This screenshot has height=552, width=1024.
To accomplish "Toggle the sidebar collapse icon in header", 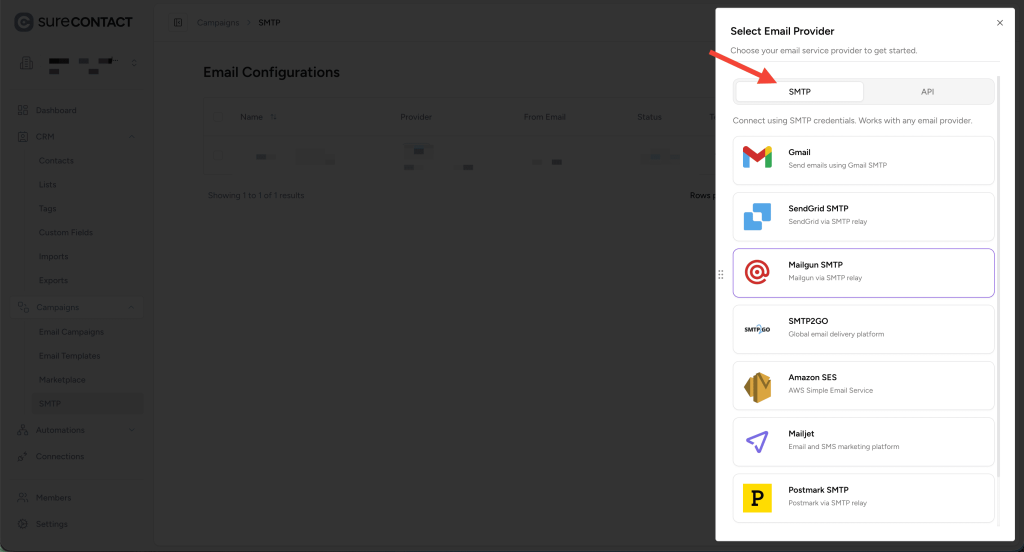I will point(178,22).
